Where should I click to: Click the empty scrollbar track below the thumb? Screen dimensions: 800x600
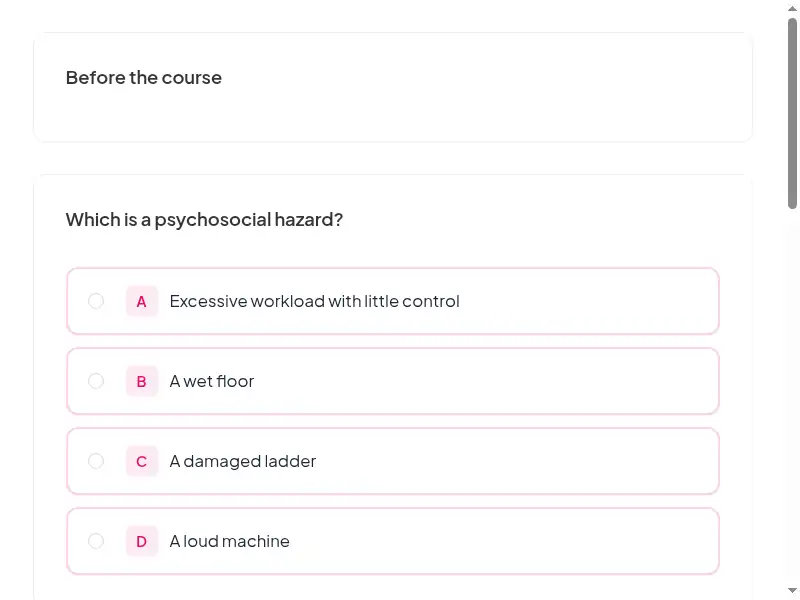[x=792, y=398]
